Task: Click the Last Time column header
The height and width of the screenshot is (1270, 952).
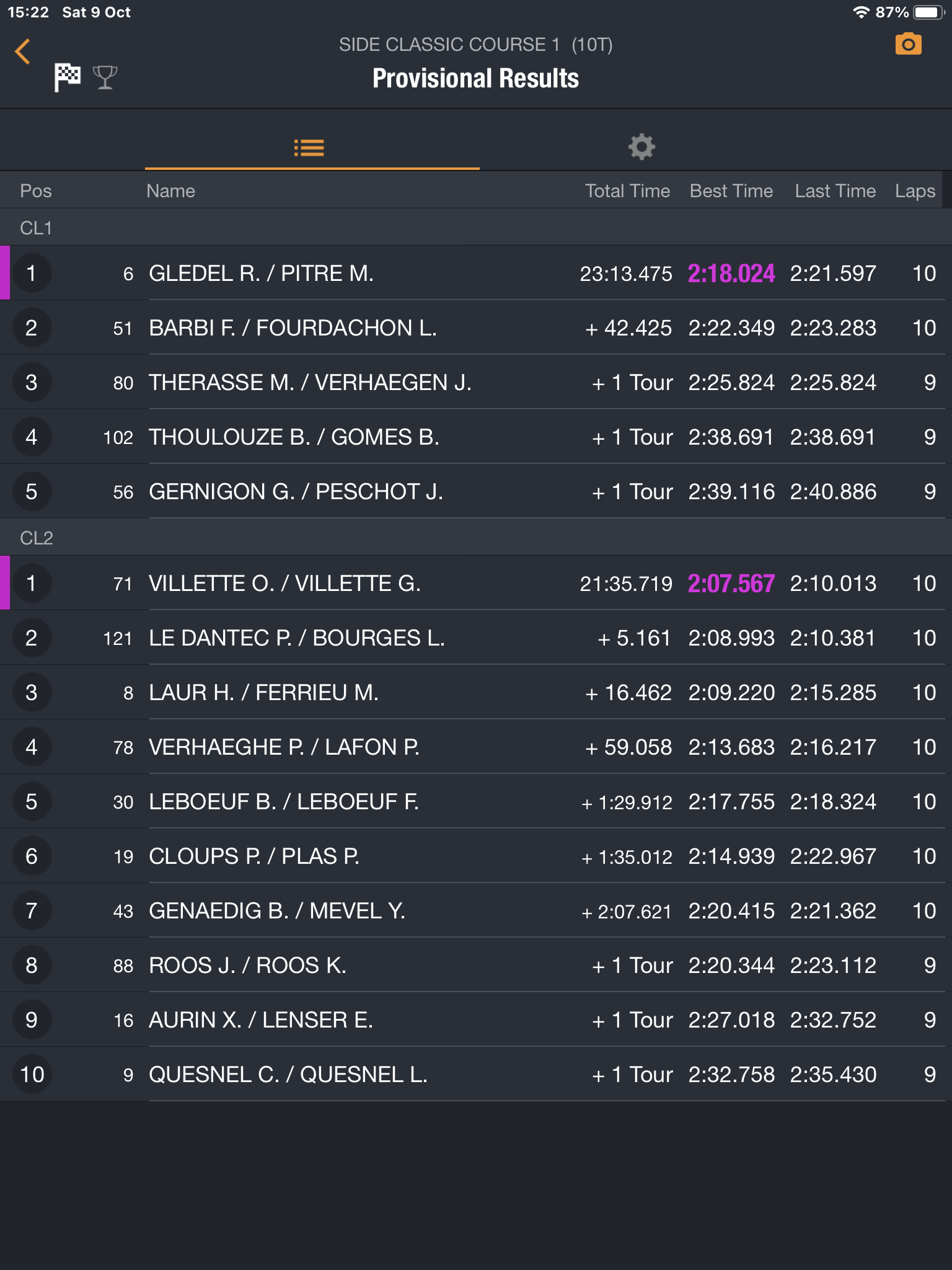Action: pyautogui.click(x=835, y=191)
